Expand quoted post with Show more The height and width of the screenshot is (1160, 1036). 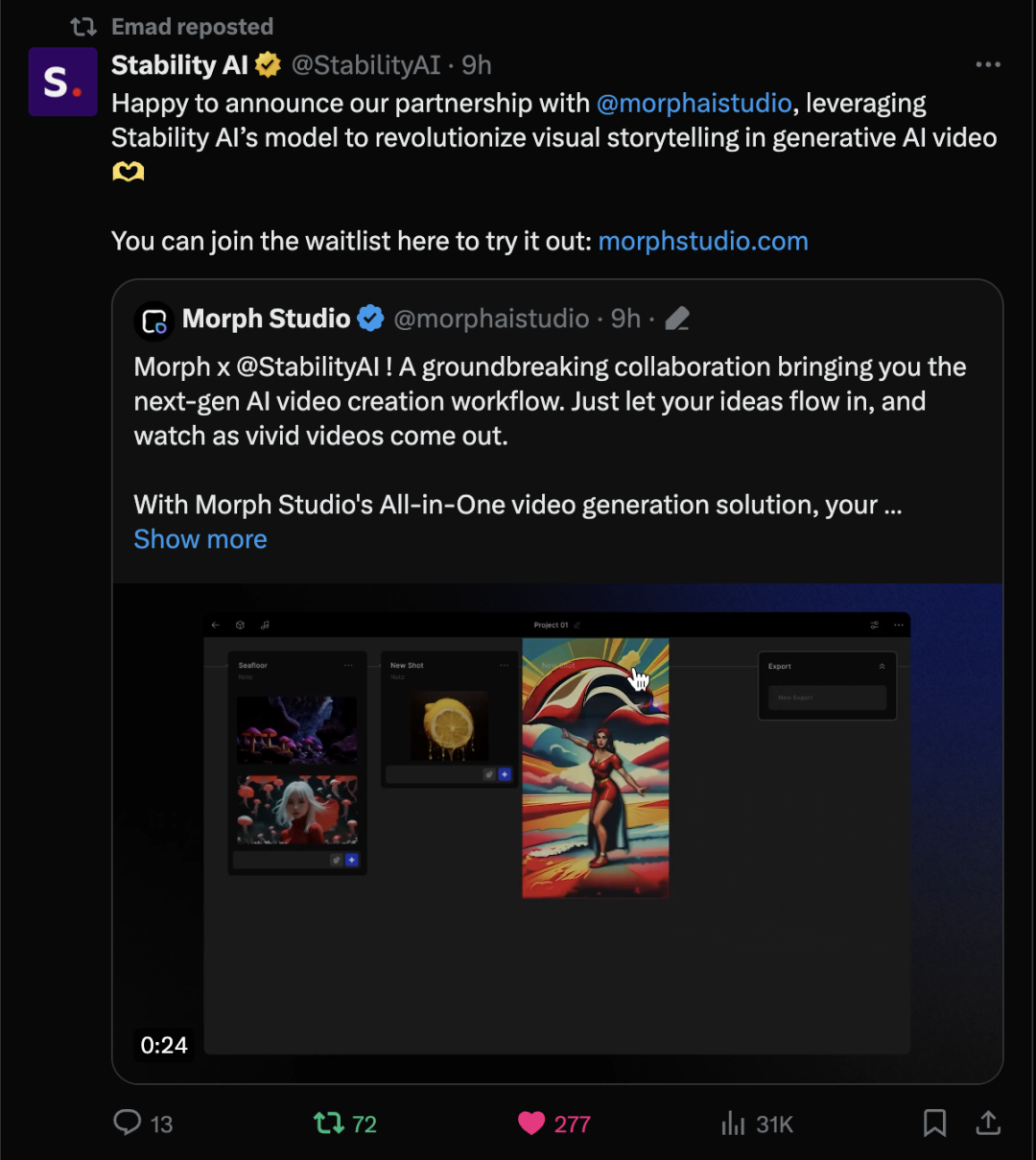200,539
